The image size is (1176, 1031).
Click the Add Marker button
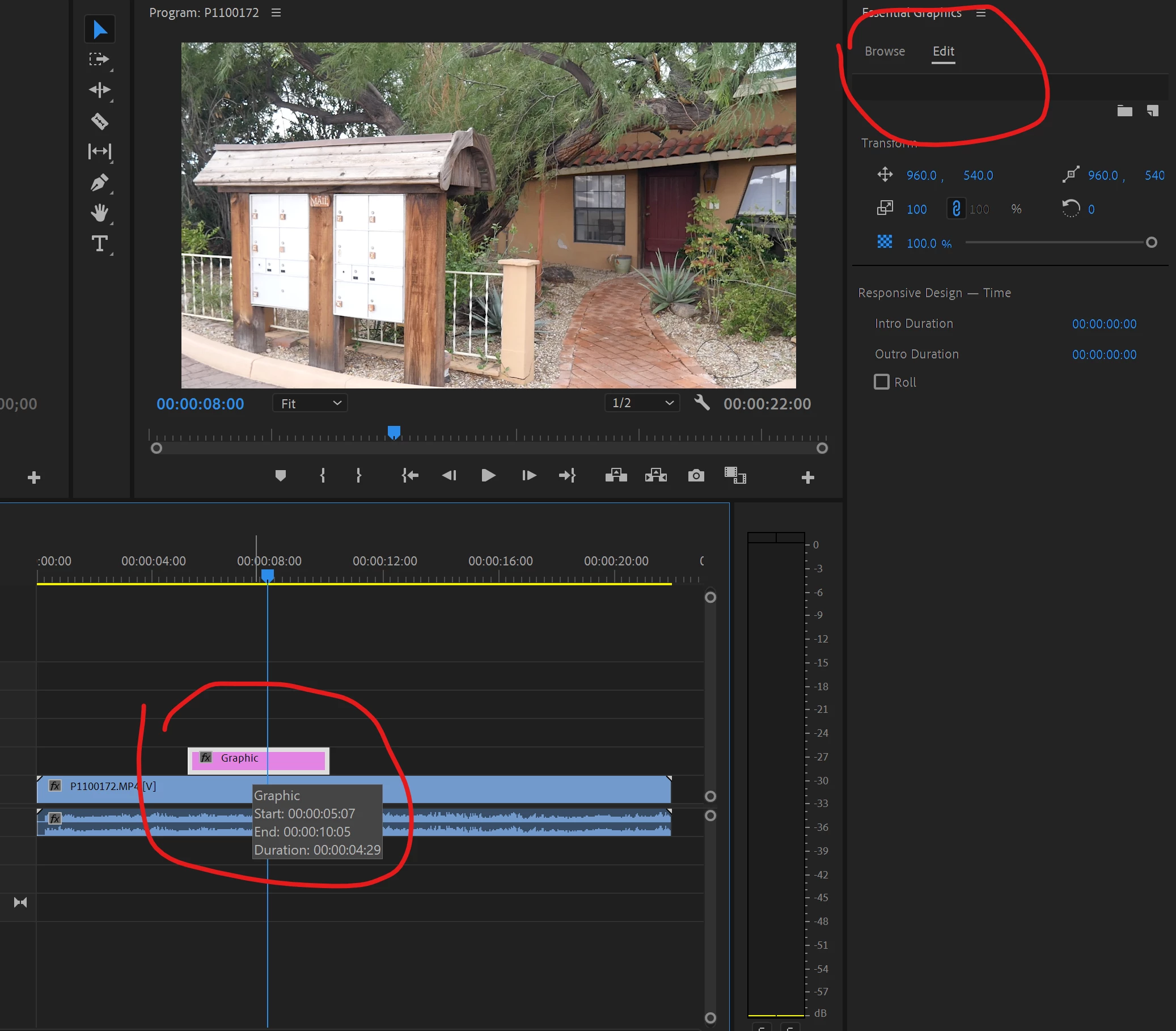click(x=280, y=476)
